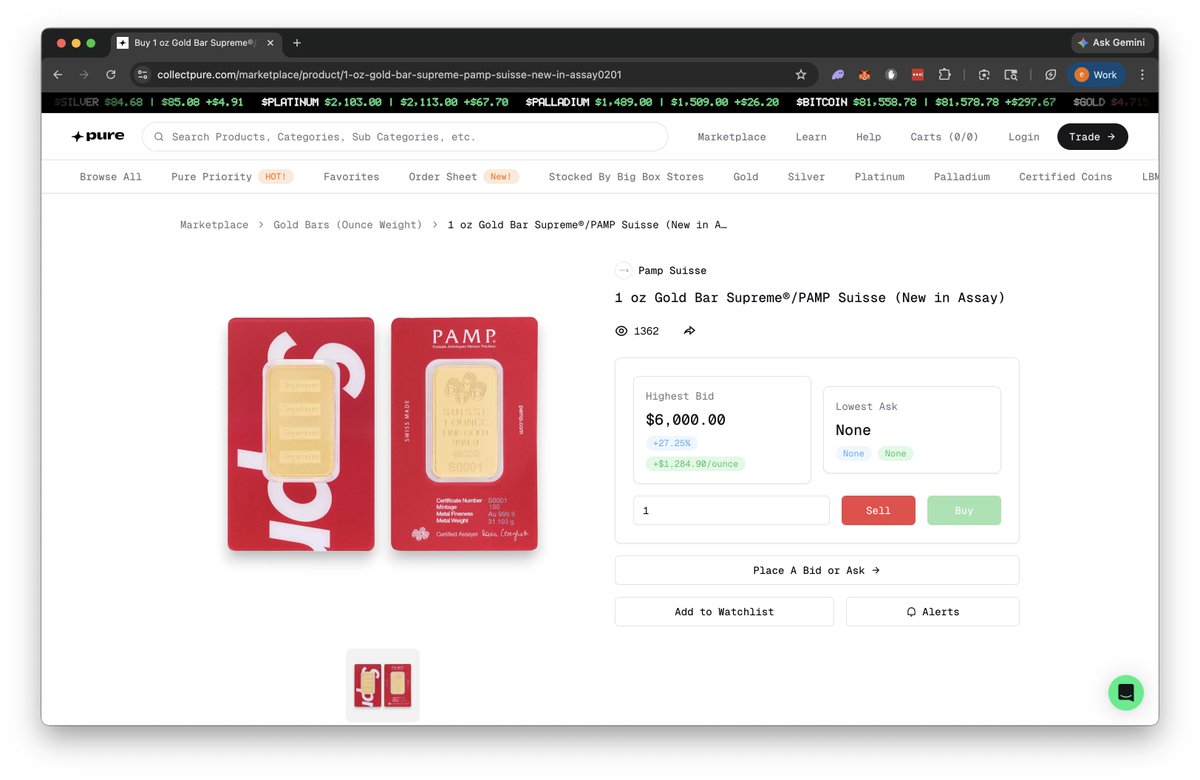Open the Marketplace nav link
Image resolution: width=1200 pixels, height=780 pixels.
tap(732, 137)
